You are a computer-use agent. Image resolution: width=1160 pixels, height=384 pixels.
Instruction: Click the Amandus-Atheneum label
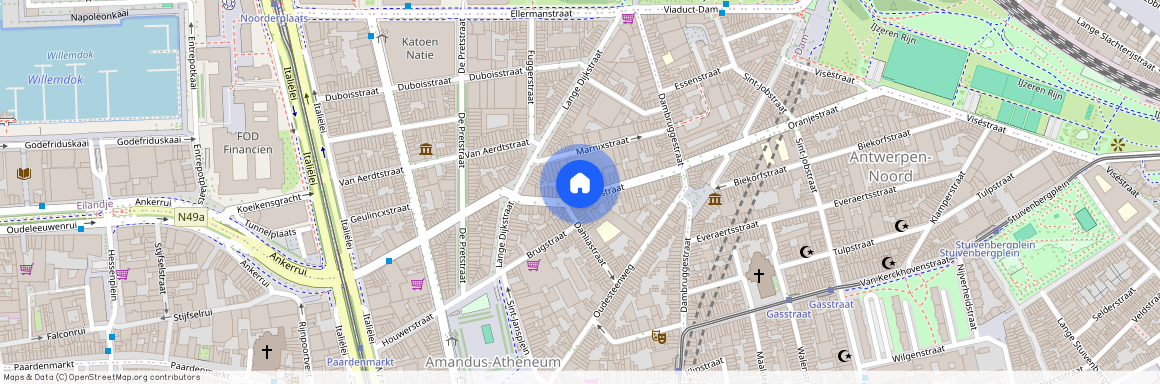tap(493, 362)
